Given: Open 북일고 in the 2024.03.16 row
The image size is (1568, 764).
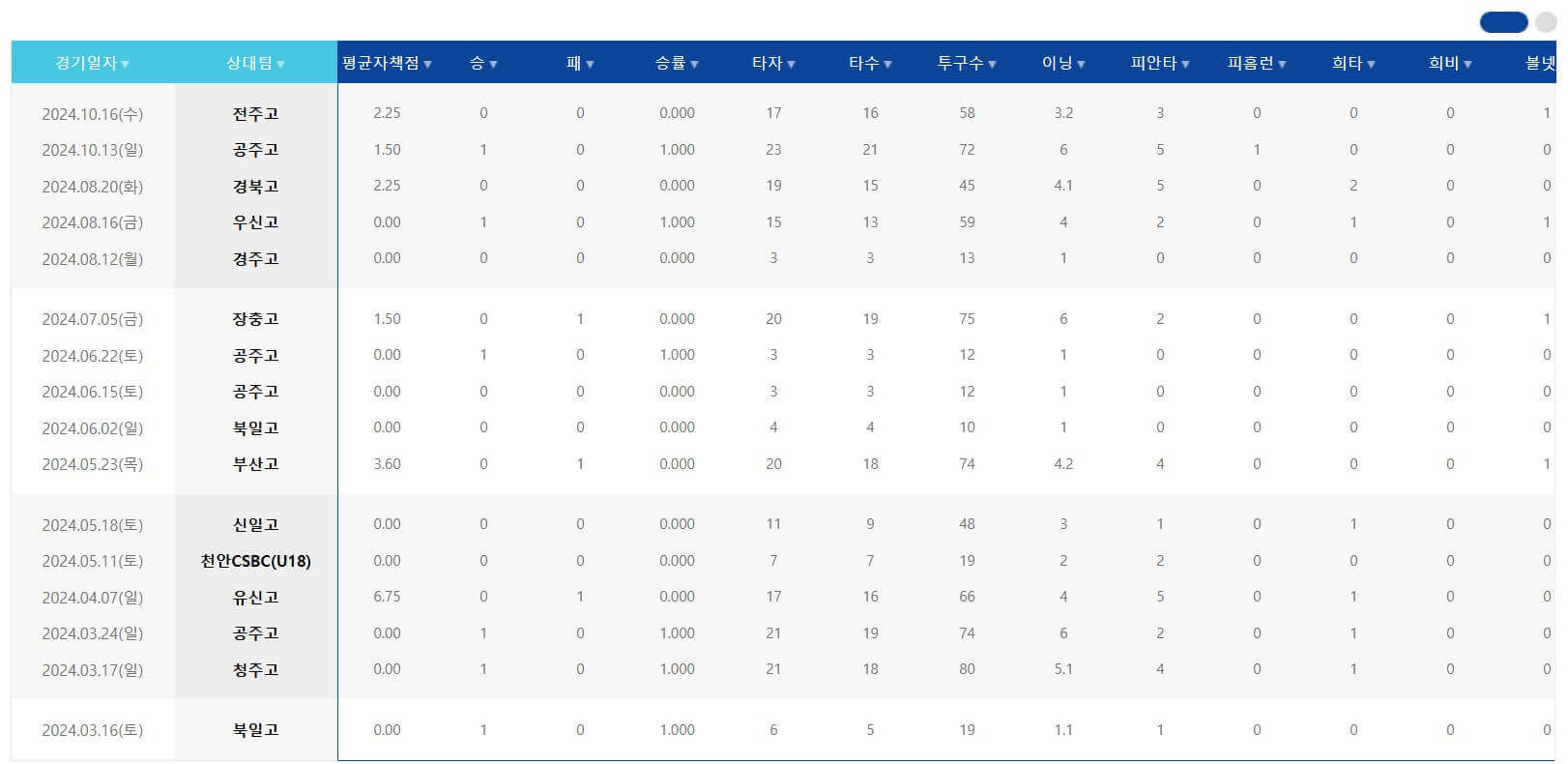Looking at the screenshot, I should pos(256,730).
